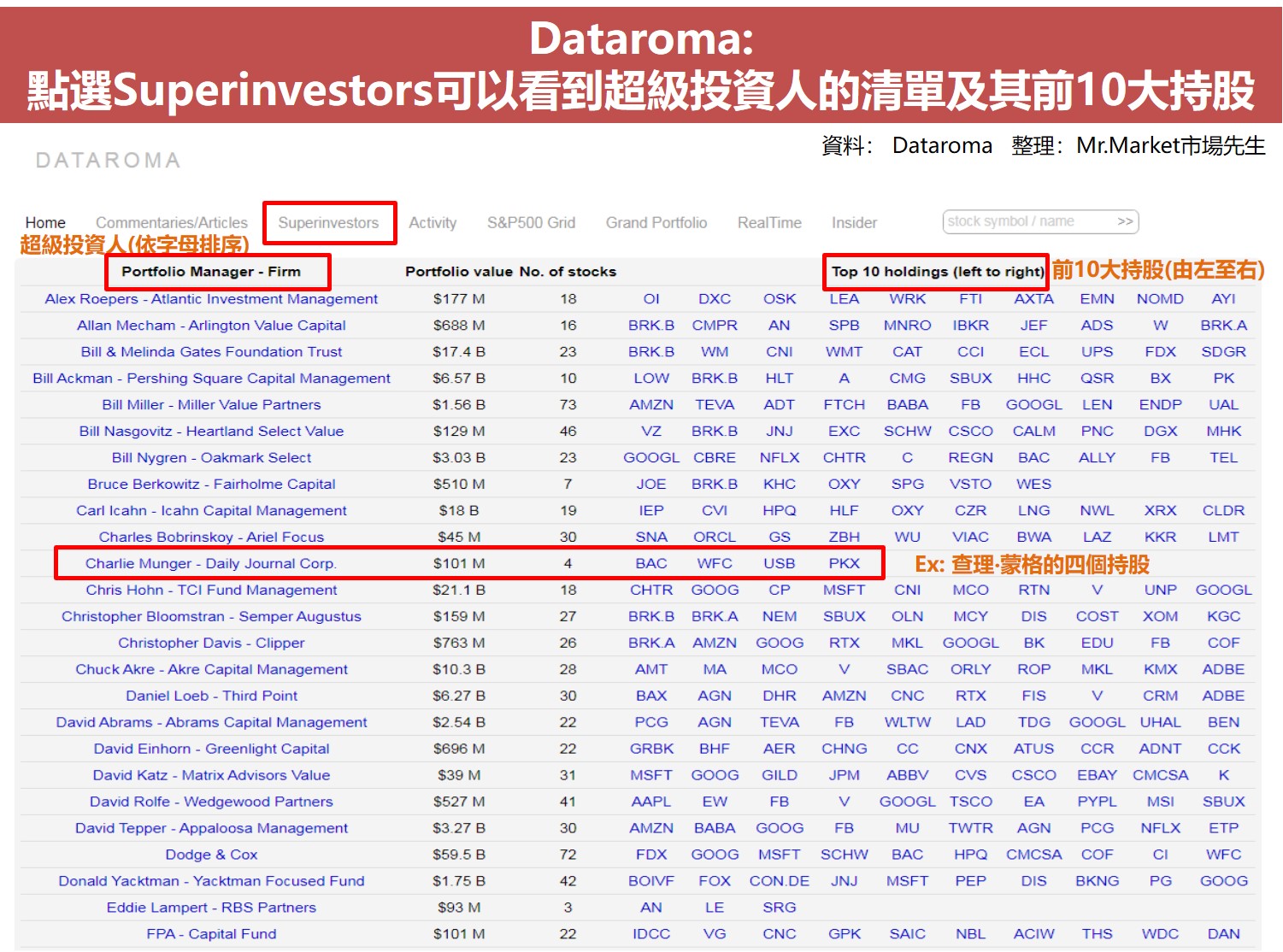Click USB ticker in Charlie Munger row
1283x952 pixels.
point(780,563)
